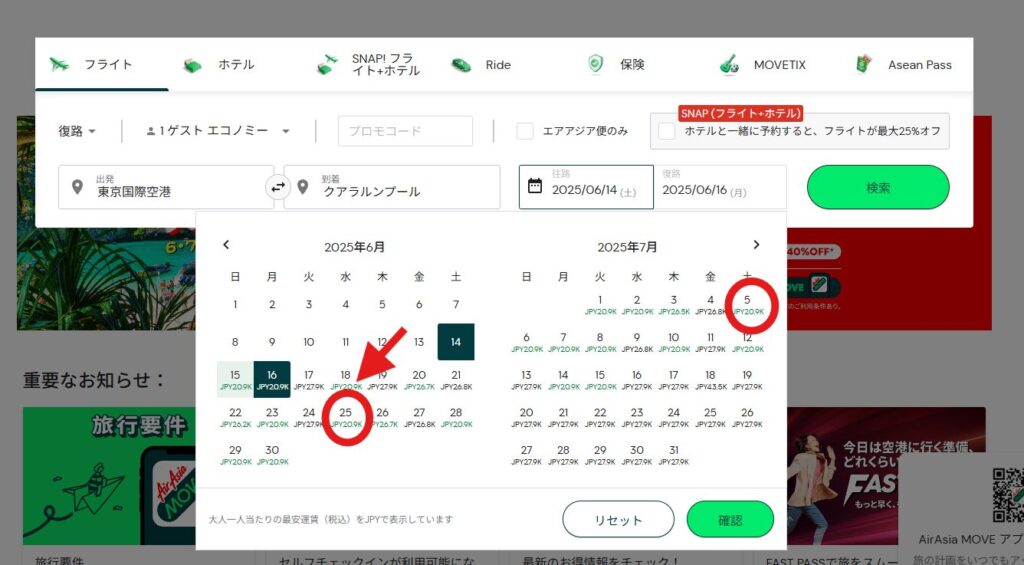Select July 18 with JPY43.5K fare

[x=711, y=379]
